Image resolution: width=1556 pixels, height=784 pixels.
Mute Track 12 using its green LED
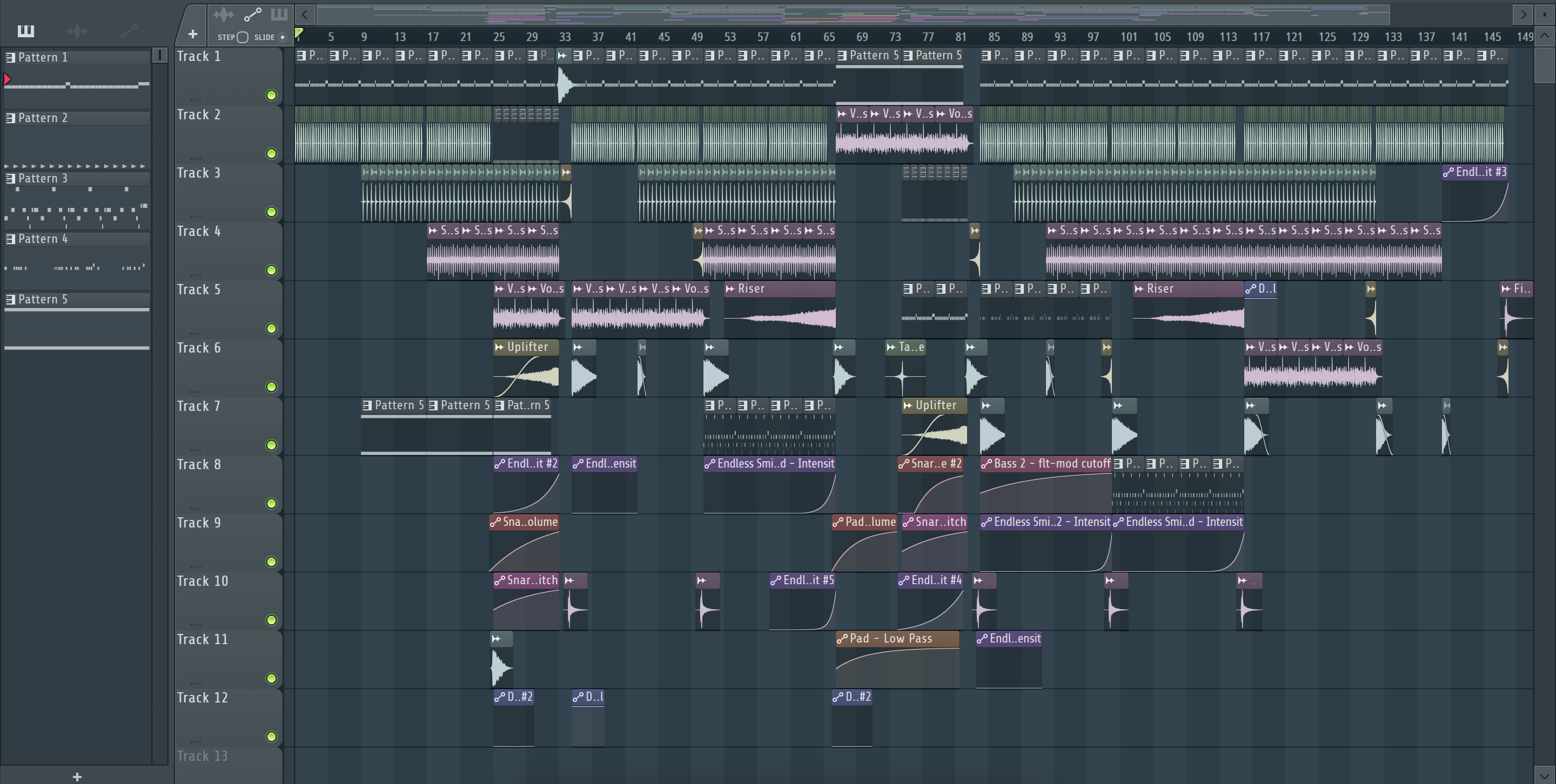coord(272,737)
